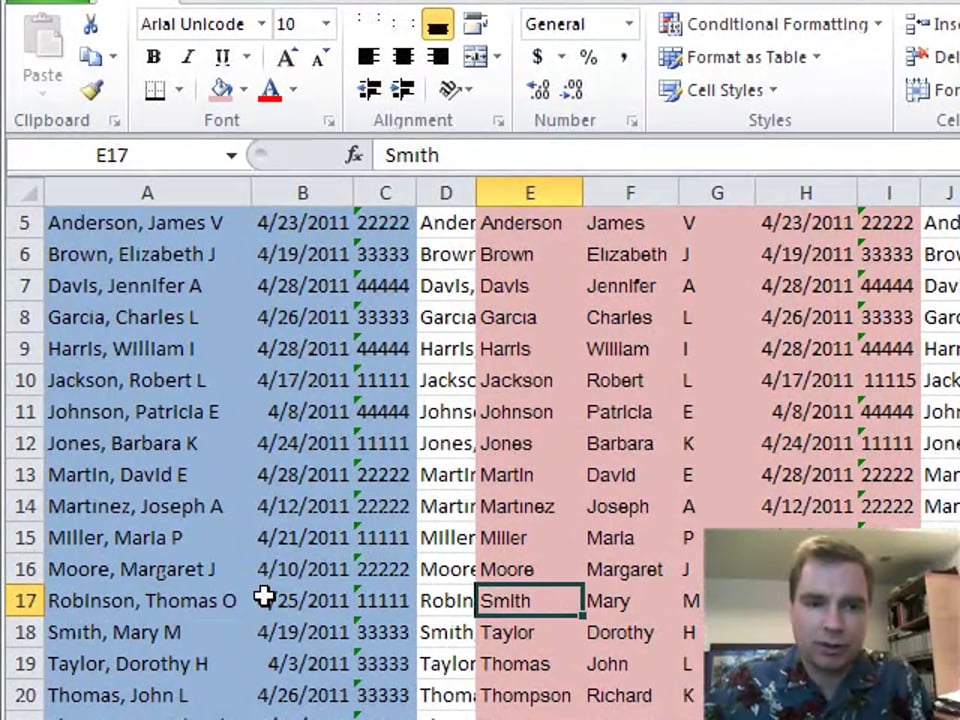This screenshot has width=960, height=720.
Task: Click the Insert Function fx button
Action: [x=354, y=156]
